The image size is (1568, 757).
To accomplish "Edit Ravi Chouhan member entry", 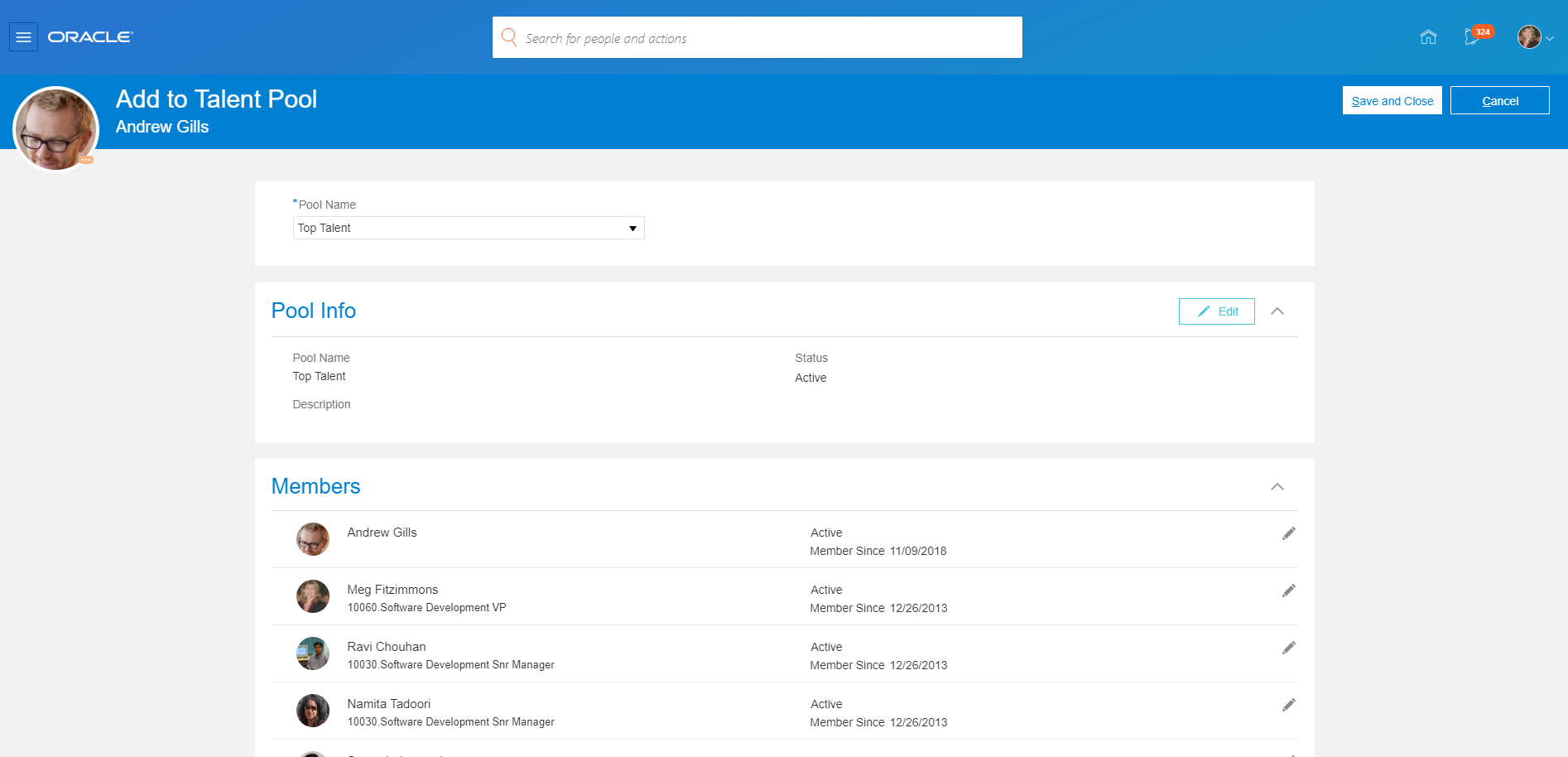I will coord(1289,648).
